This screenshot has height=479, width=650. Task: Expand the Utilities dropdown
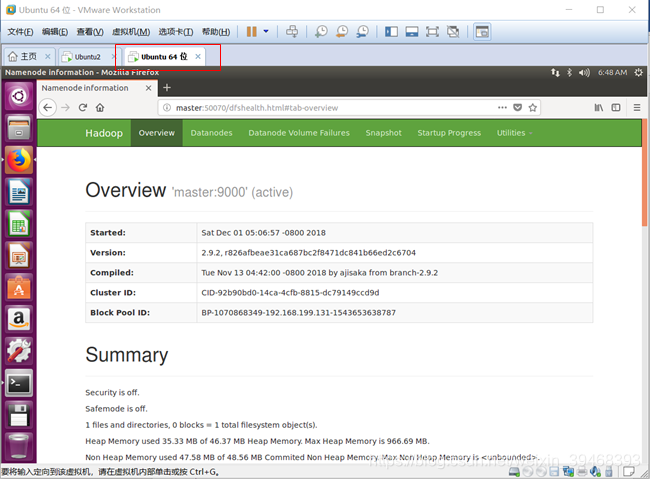click(514, 133)
